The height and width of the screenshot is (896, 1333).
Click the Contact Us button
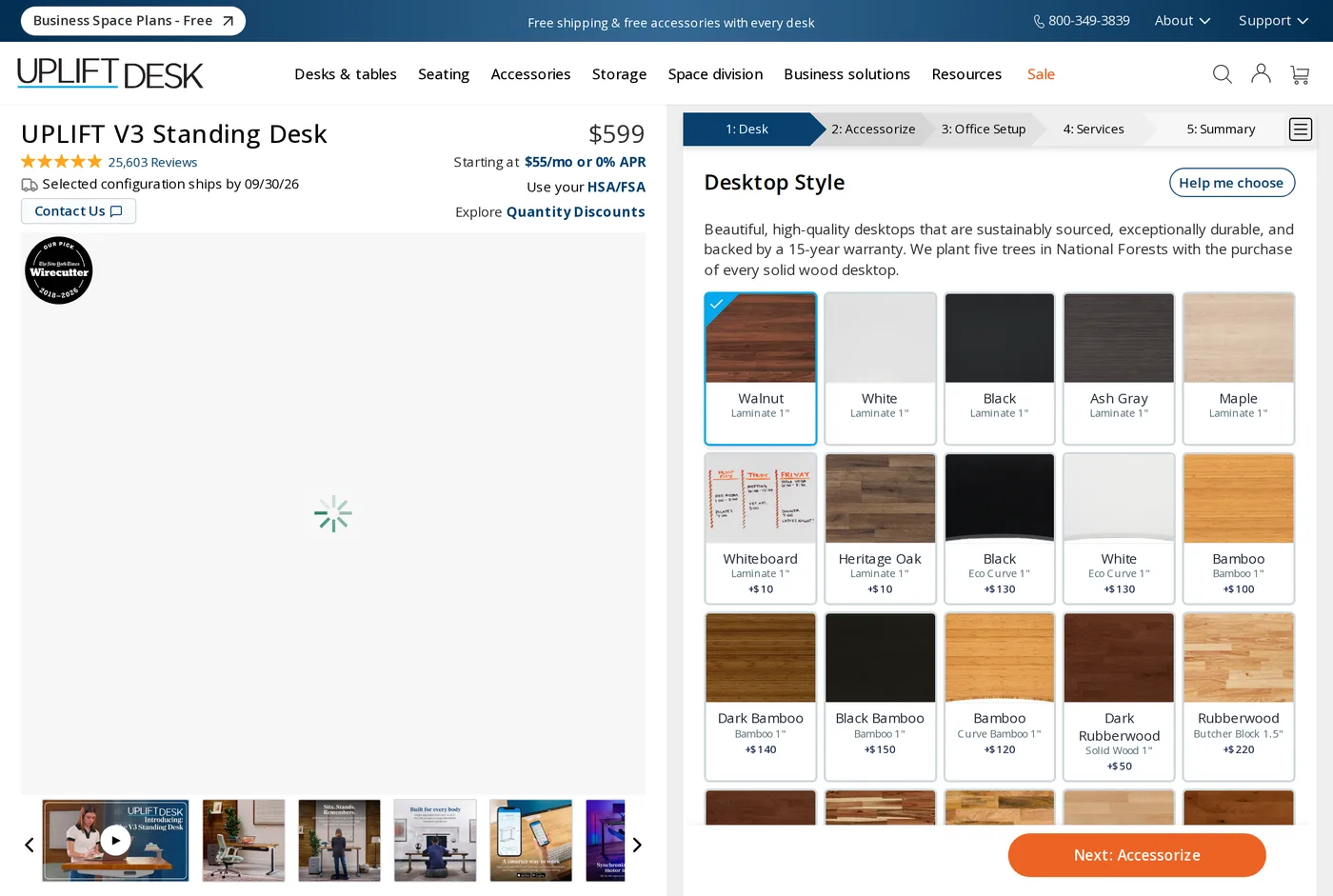78,211
